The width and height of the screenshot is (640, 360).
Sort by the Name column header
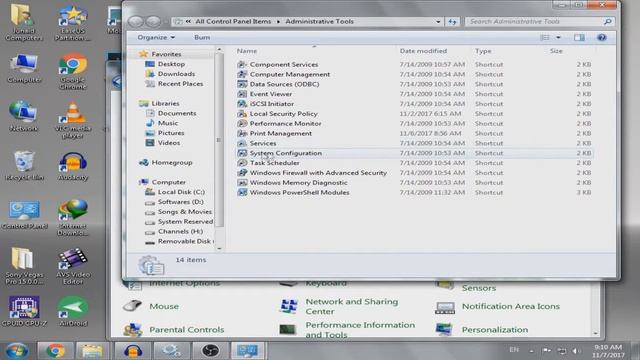247,51
